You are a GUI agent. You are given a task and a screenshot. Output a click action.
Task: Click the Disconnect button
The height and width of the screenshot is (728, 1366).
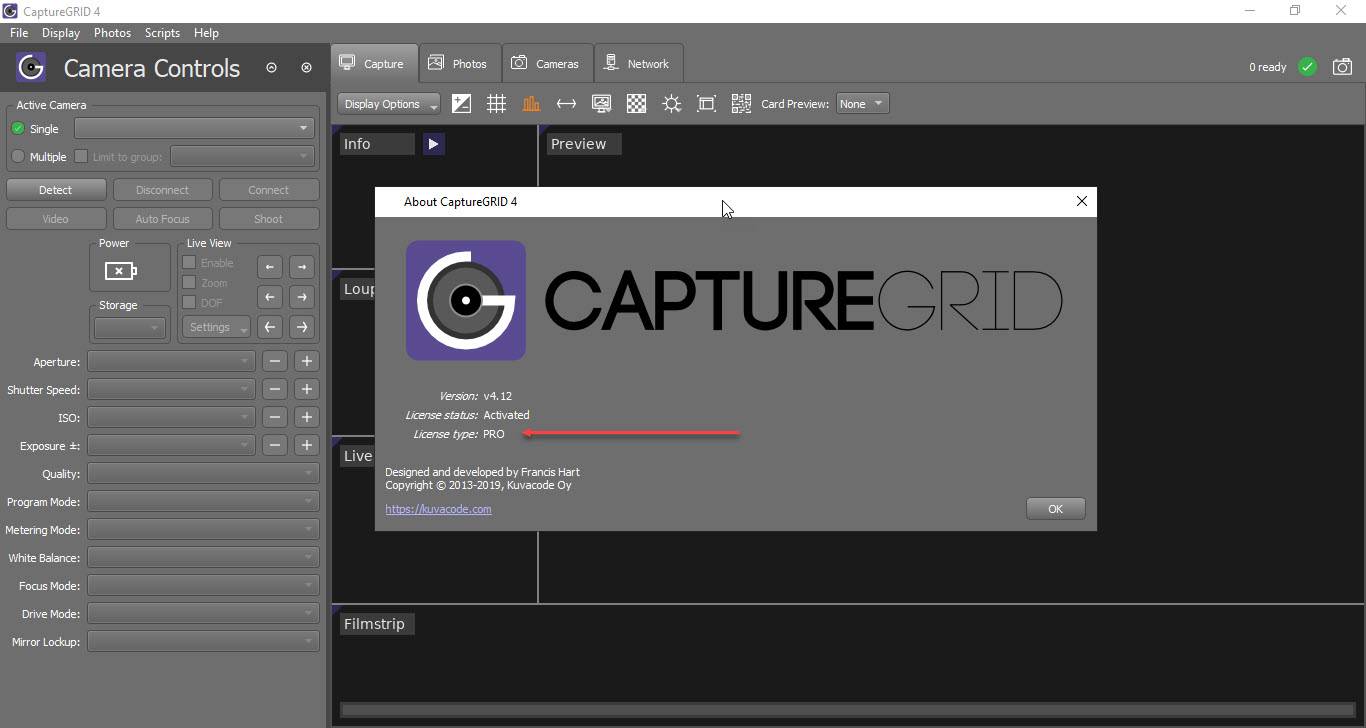[162, 190]
